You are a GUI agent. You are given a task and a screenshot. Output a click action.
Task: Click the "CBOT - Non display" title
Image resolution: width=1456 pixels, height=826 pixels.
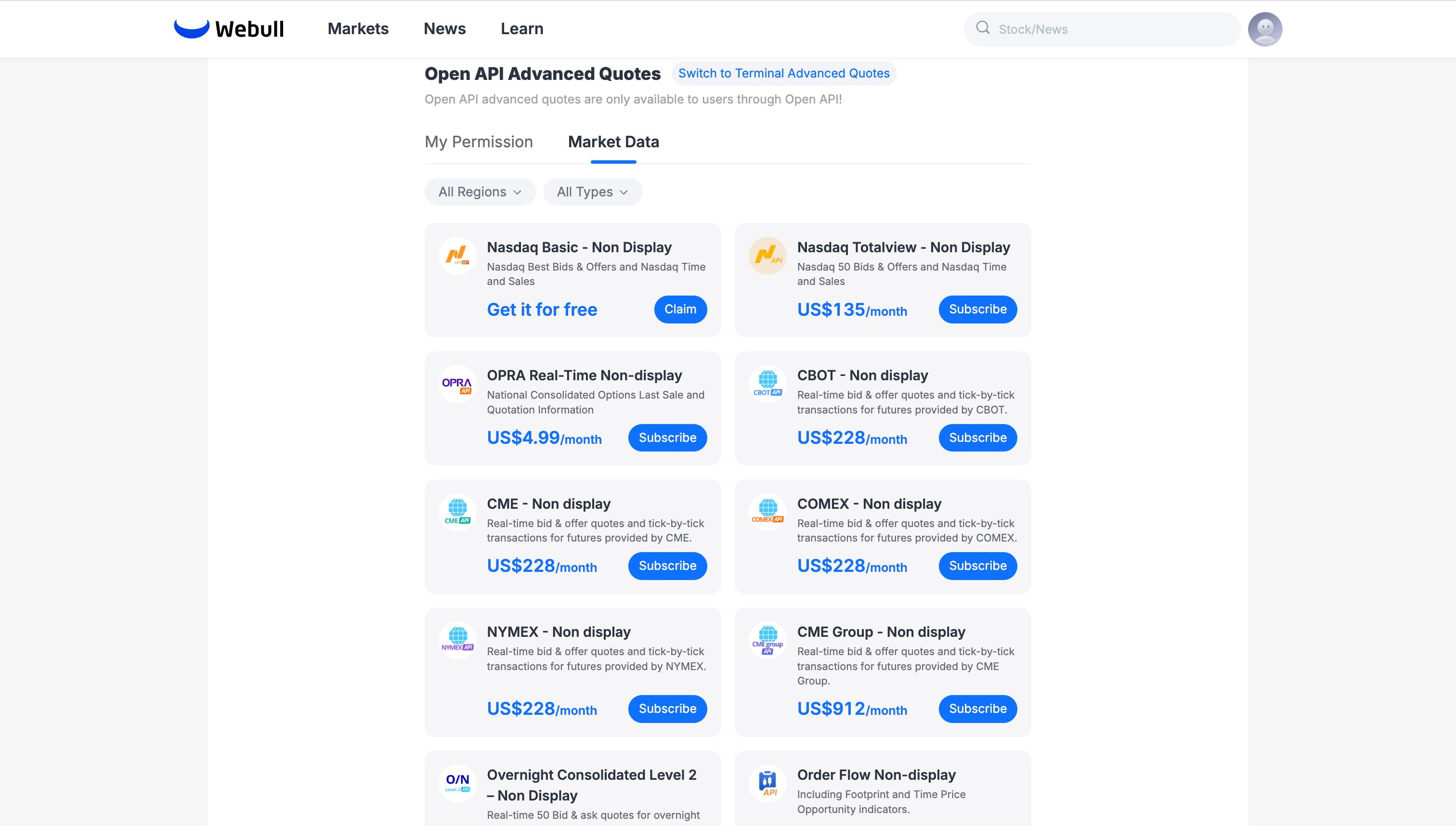(x=862, y=375)
